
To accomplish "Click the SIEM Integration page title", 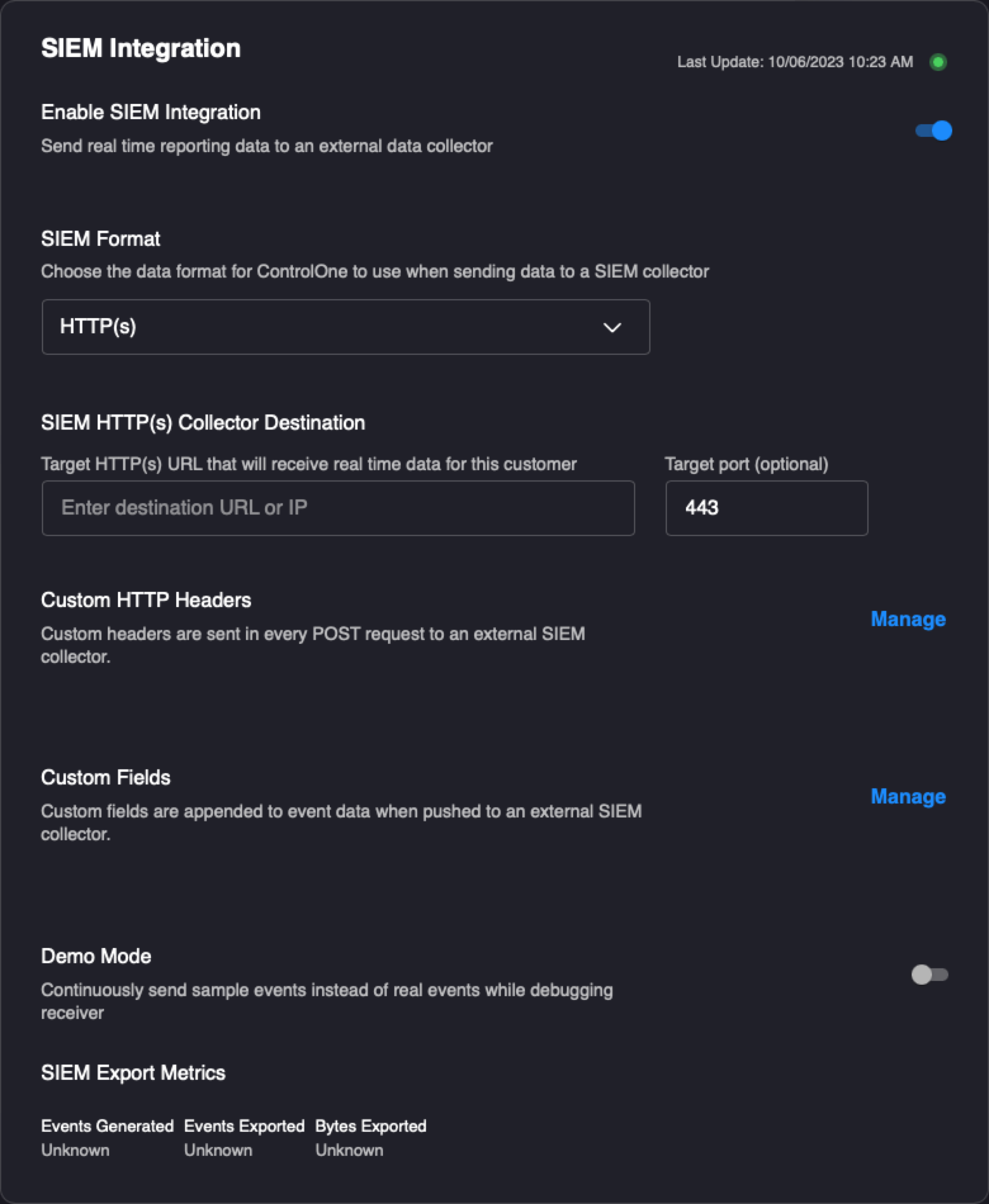I will pos(141,49).
